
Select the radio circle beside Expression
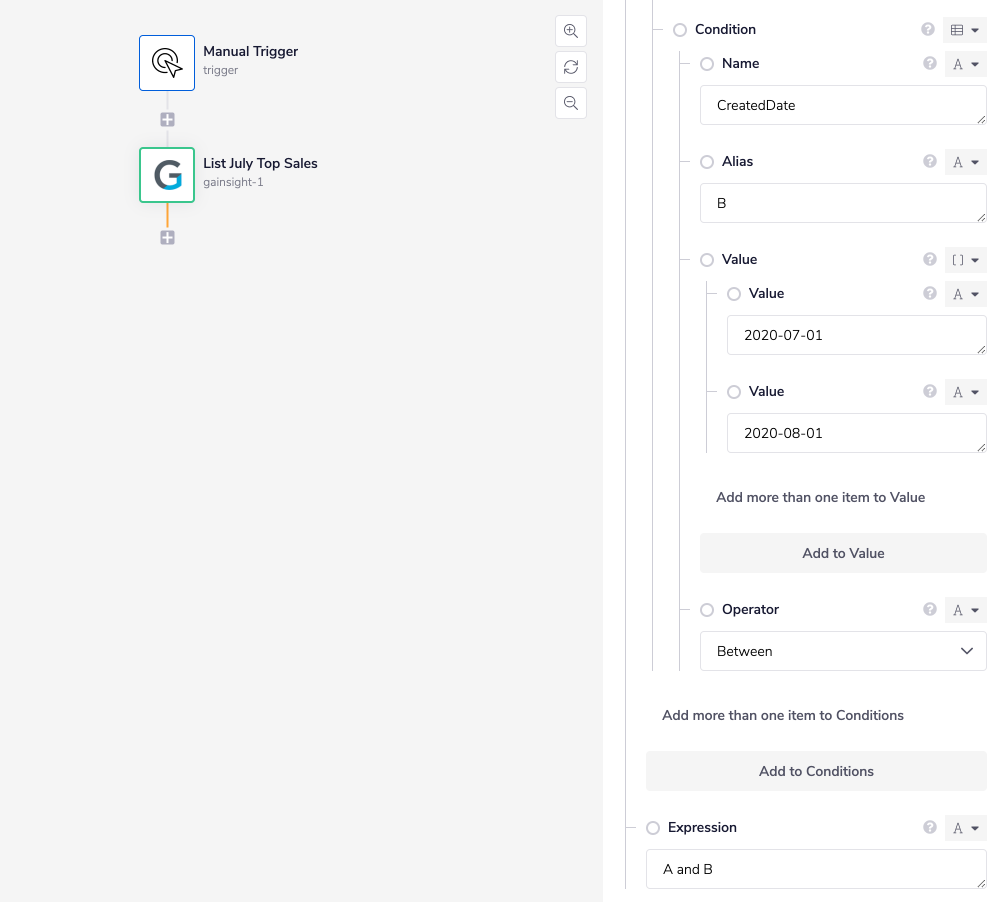pos(653,828)
